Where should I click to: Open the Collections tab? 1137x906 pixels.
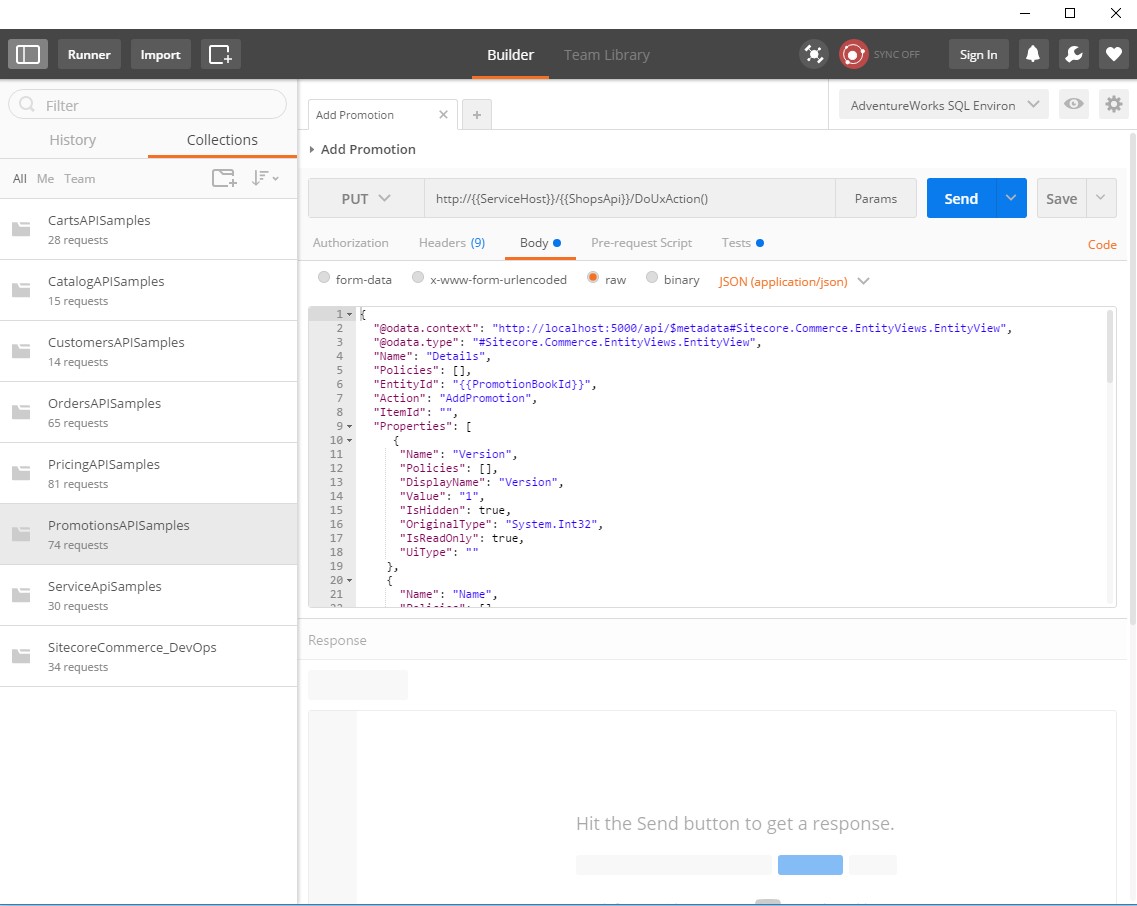click(222, 140)
